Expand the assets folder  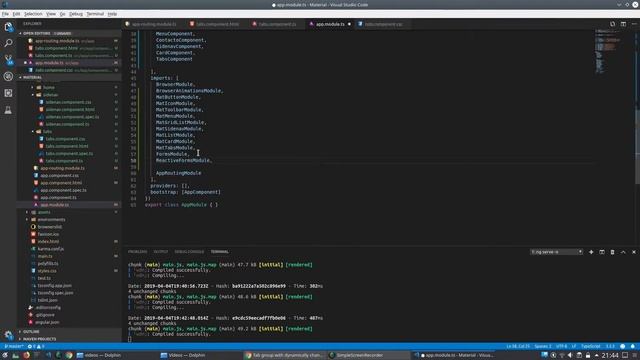tap(44, 212)
